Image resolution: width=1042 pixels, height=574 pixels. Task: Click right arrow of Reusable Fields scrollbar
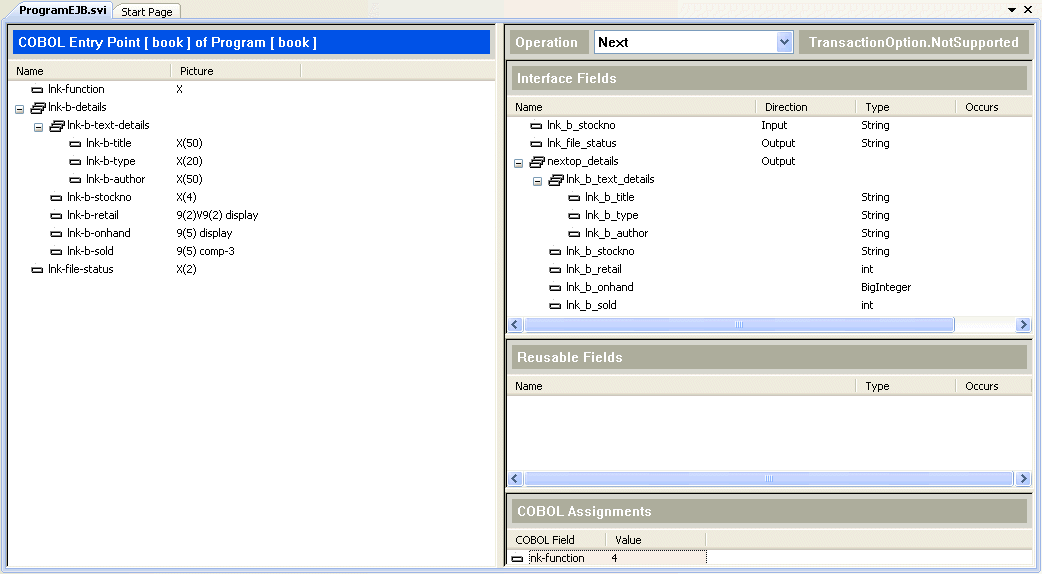coord(1023,479)
